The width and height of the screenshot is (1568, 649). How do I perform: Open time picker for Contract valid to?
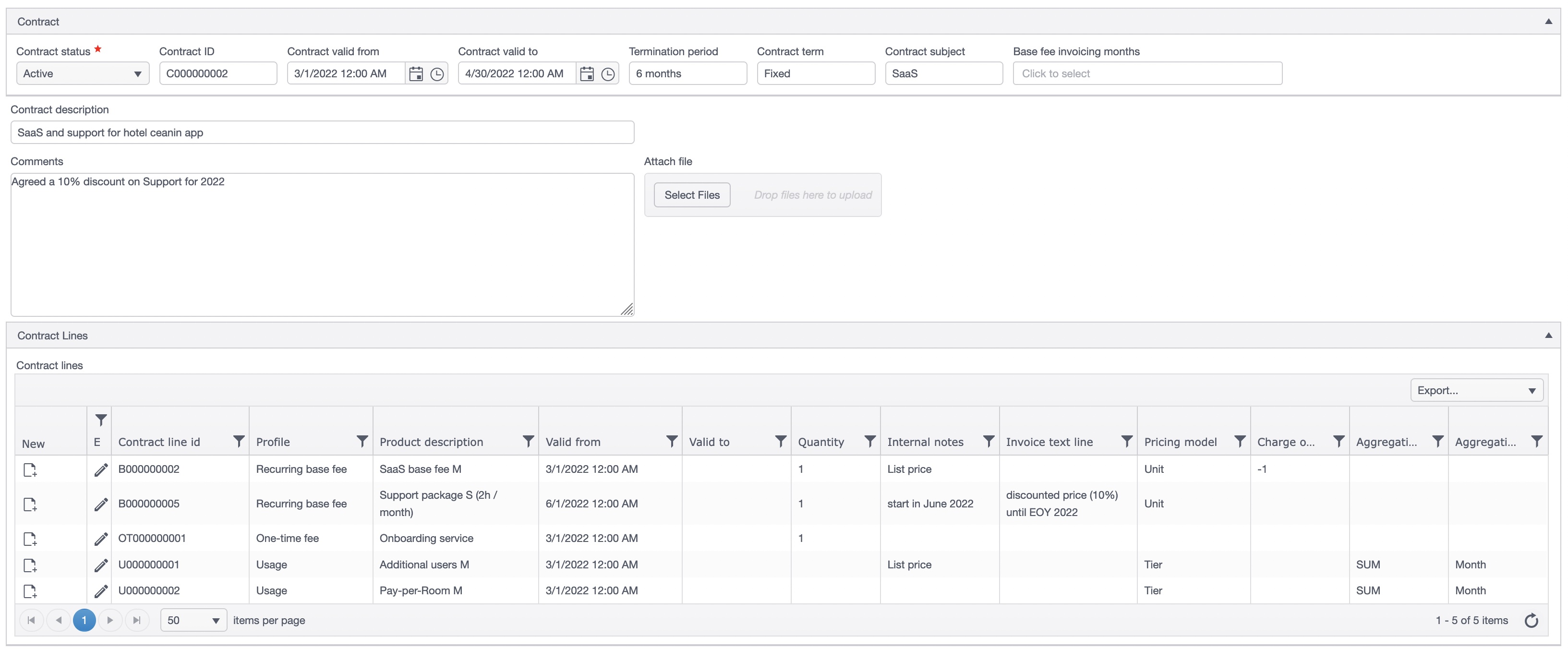[607, 73]
